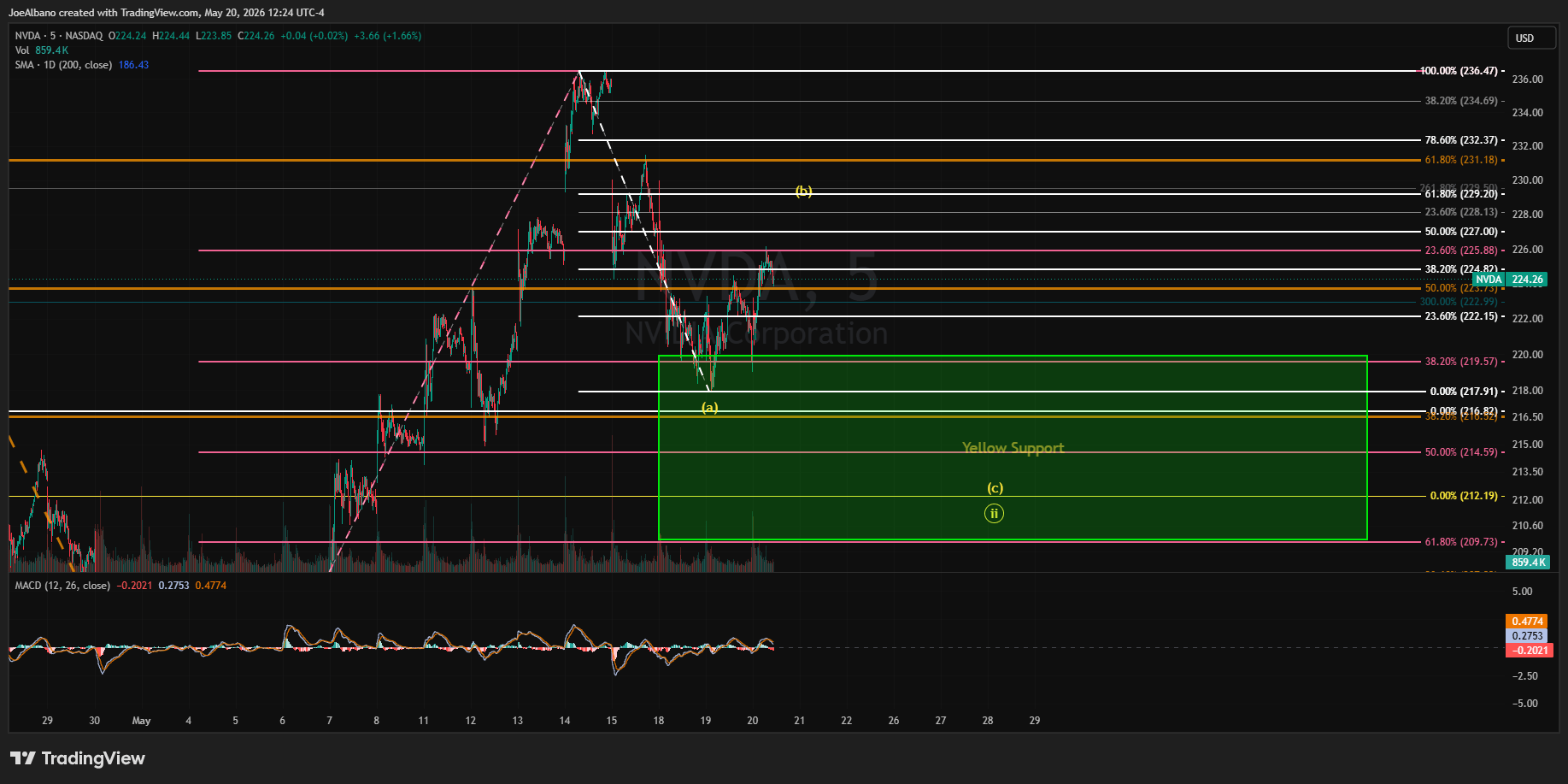Select the yellow 0.00% (212.19) label
1568x784 pixels.
click(1464, 496)
